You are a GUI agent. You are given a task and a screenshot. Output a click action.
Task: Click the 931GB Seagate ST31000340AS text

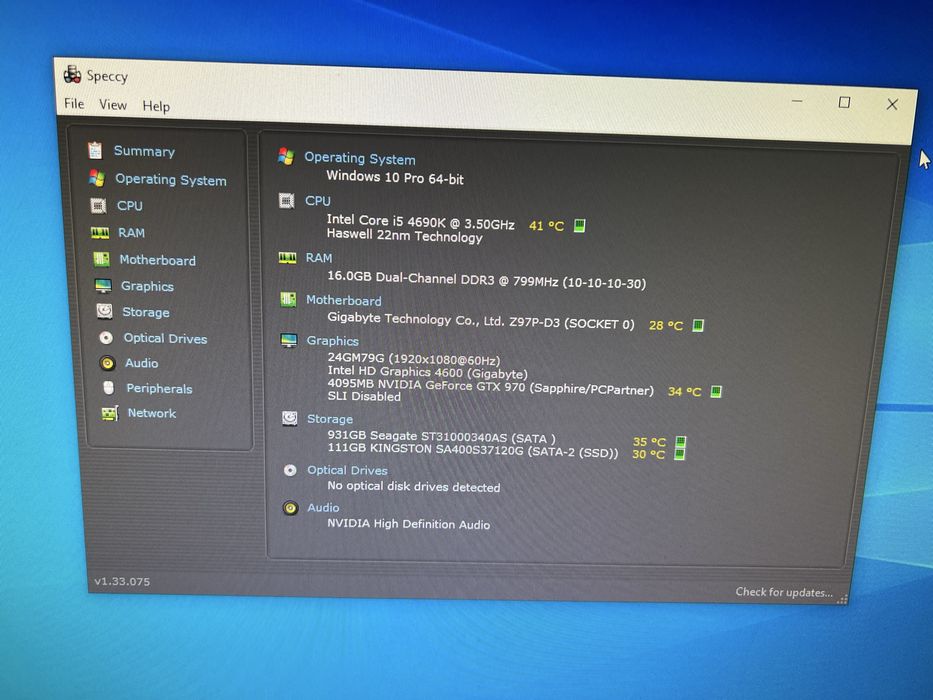442,437
